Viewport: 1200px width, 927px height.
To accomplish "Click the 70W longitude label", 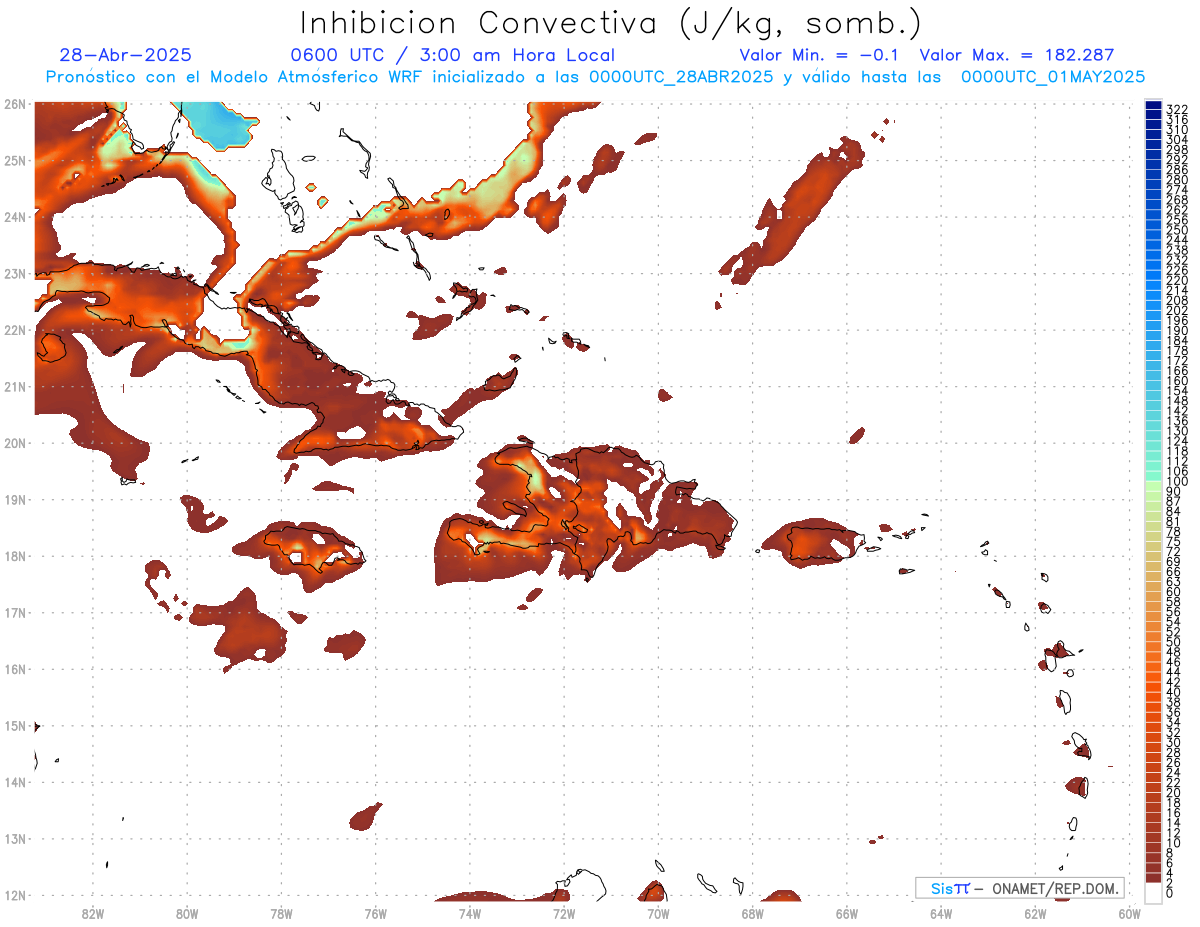I will point(658,912).
